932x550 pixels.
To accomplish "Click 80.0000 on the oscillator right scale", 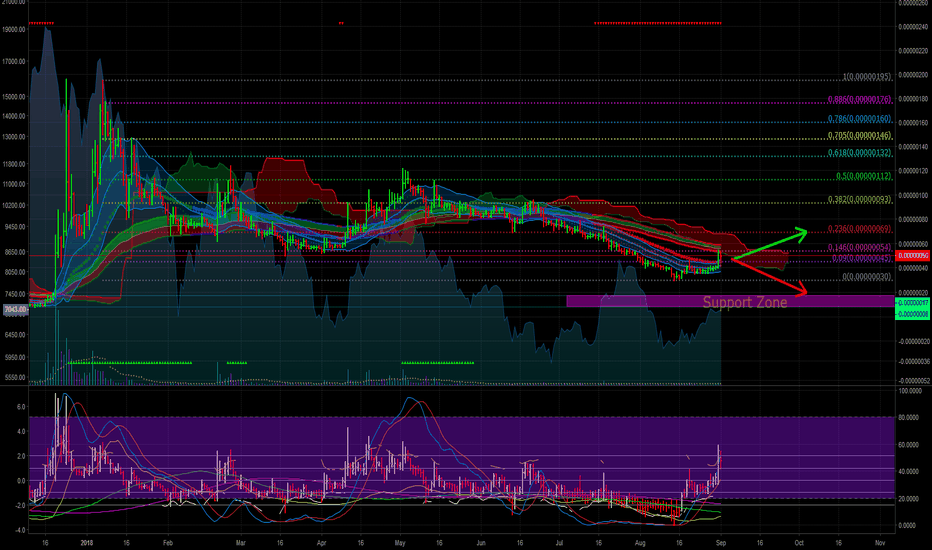I will click(911, 418).
